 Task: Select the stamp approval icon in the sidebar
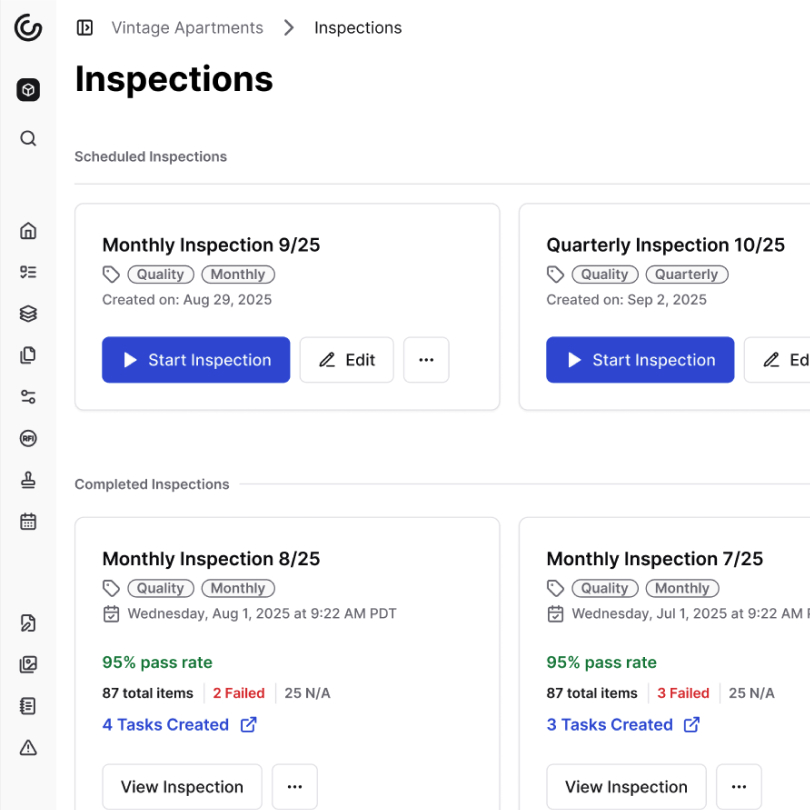(27, 480)
